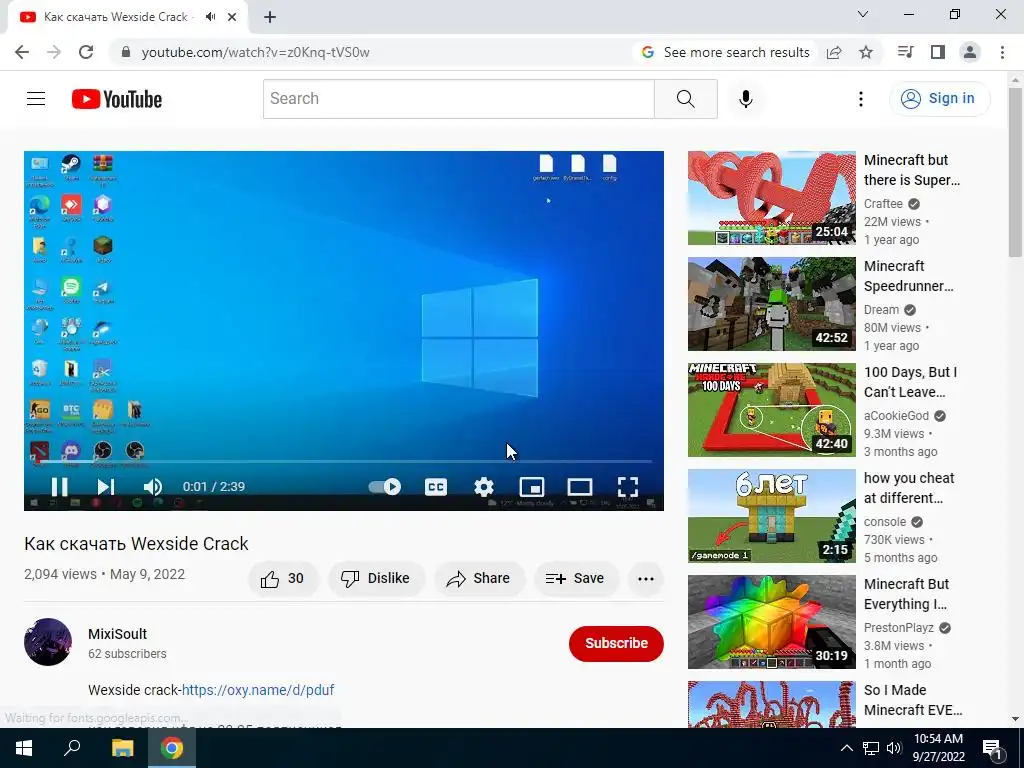Viewport: 1024px width, 768px height.
Task: Go back in Chrome
Action: tap(22, 52)
